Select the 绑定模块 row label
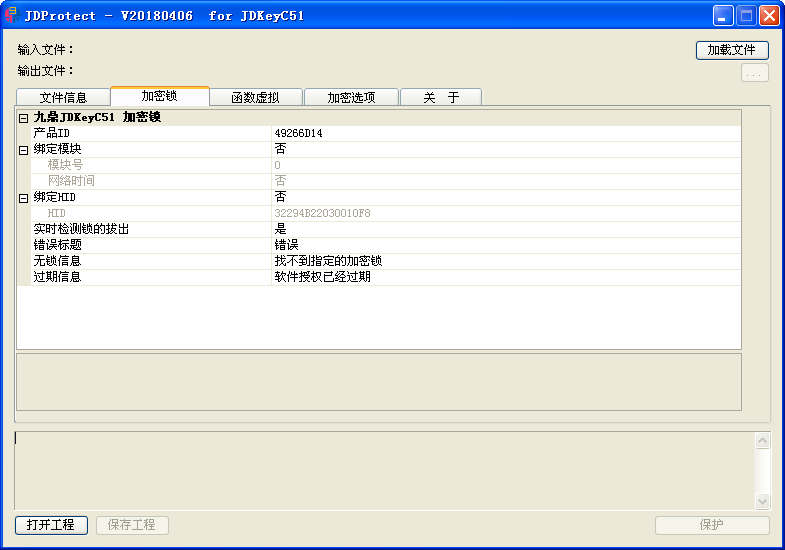The width and height of the screenshot is (785, 550). click(57, 149)
